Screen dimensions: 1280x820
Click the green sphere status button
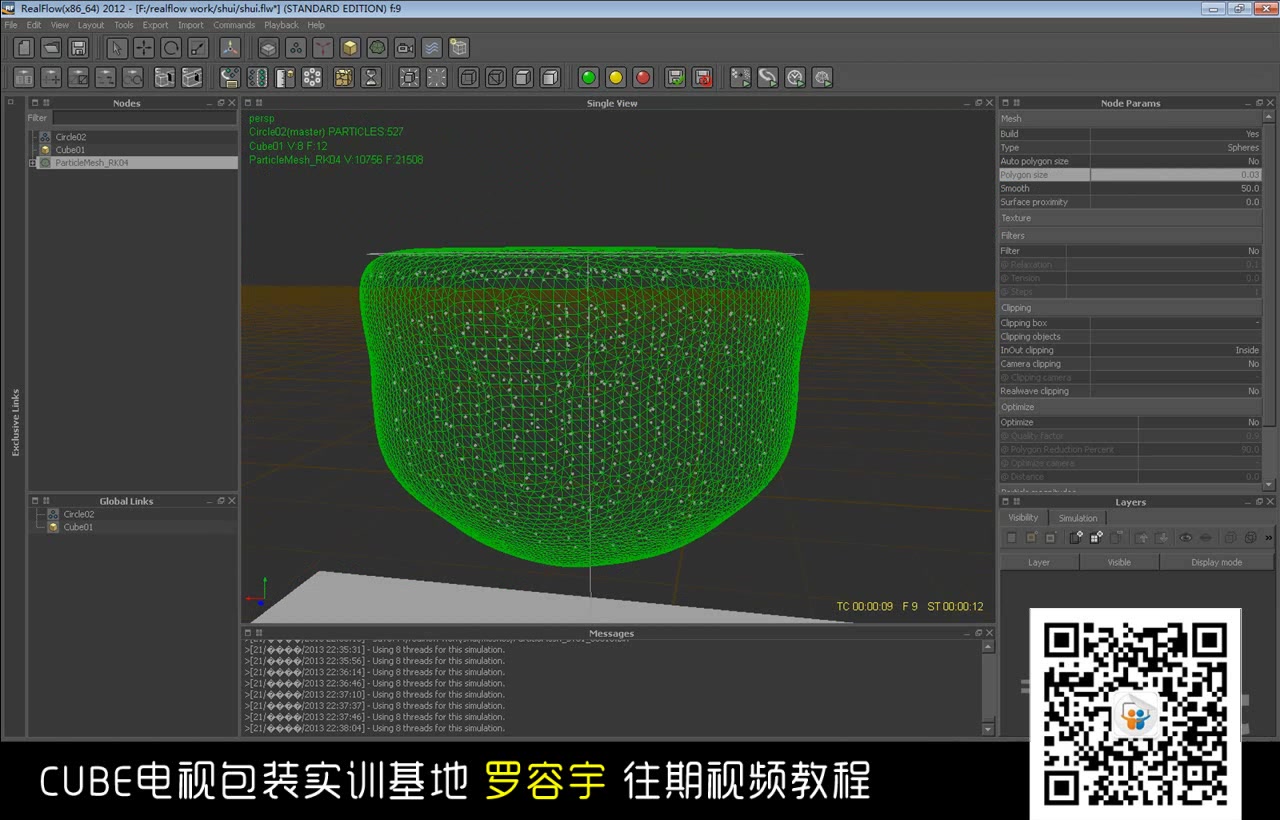tap(589, 78)
